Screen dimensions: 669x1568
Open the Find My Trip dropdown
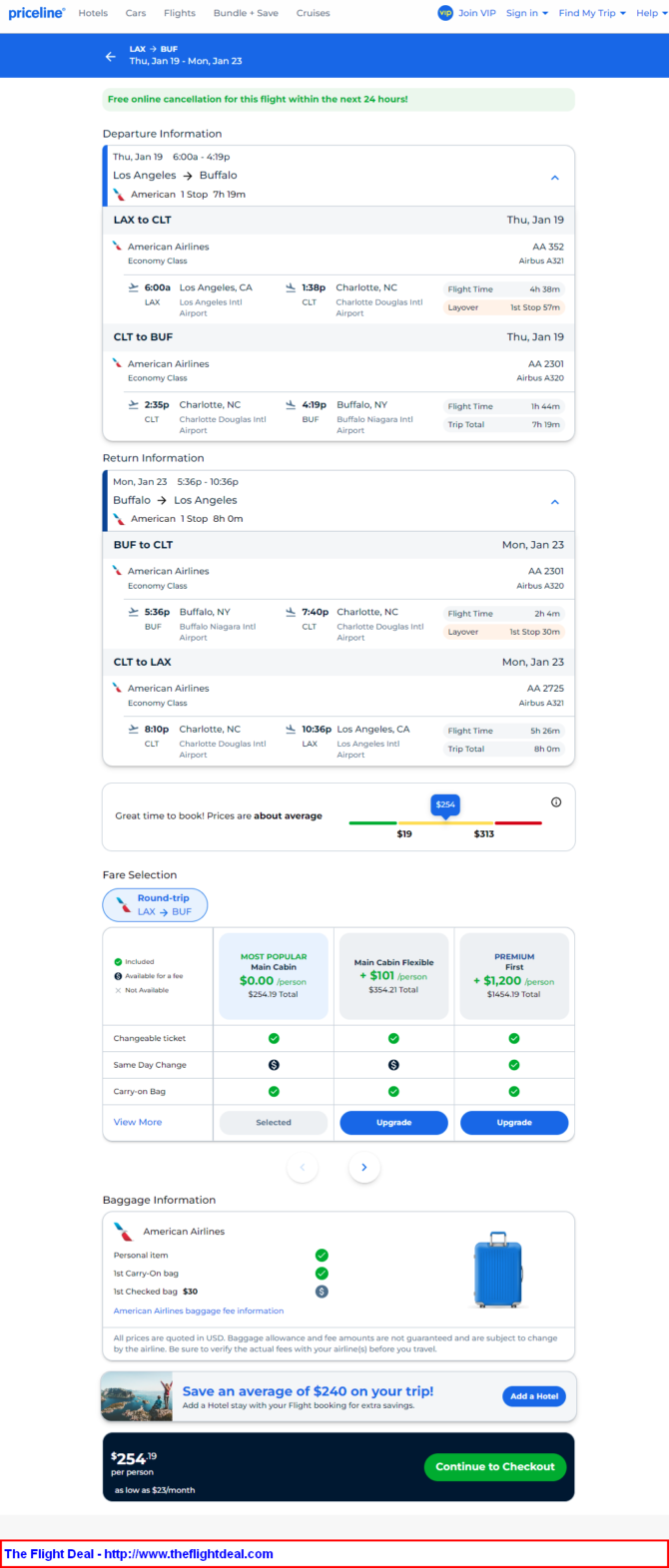click(x=592, y=13)
